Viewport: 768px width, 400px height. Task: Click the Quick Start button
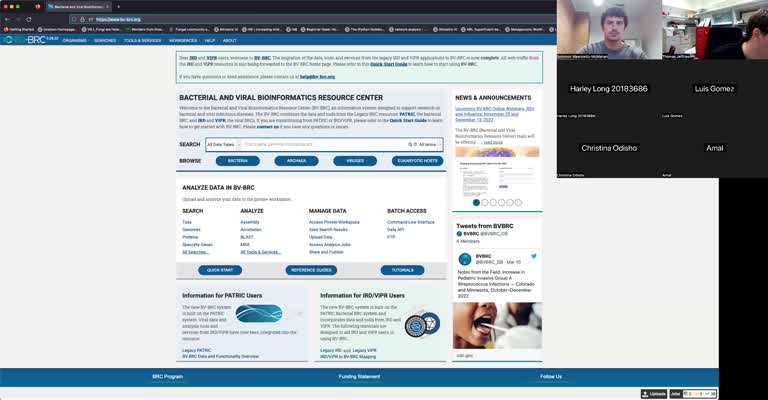(x=219, y=270)
